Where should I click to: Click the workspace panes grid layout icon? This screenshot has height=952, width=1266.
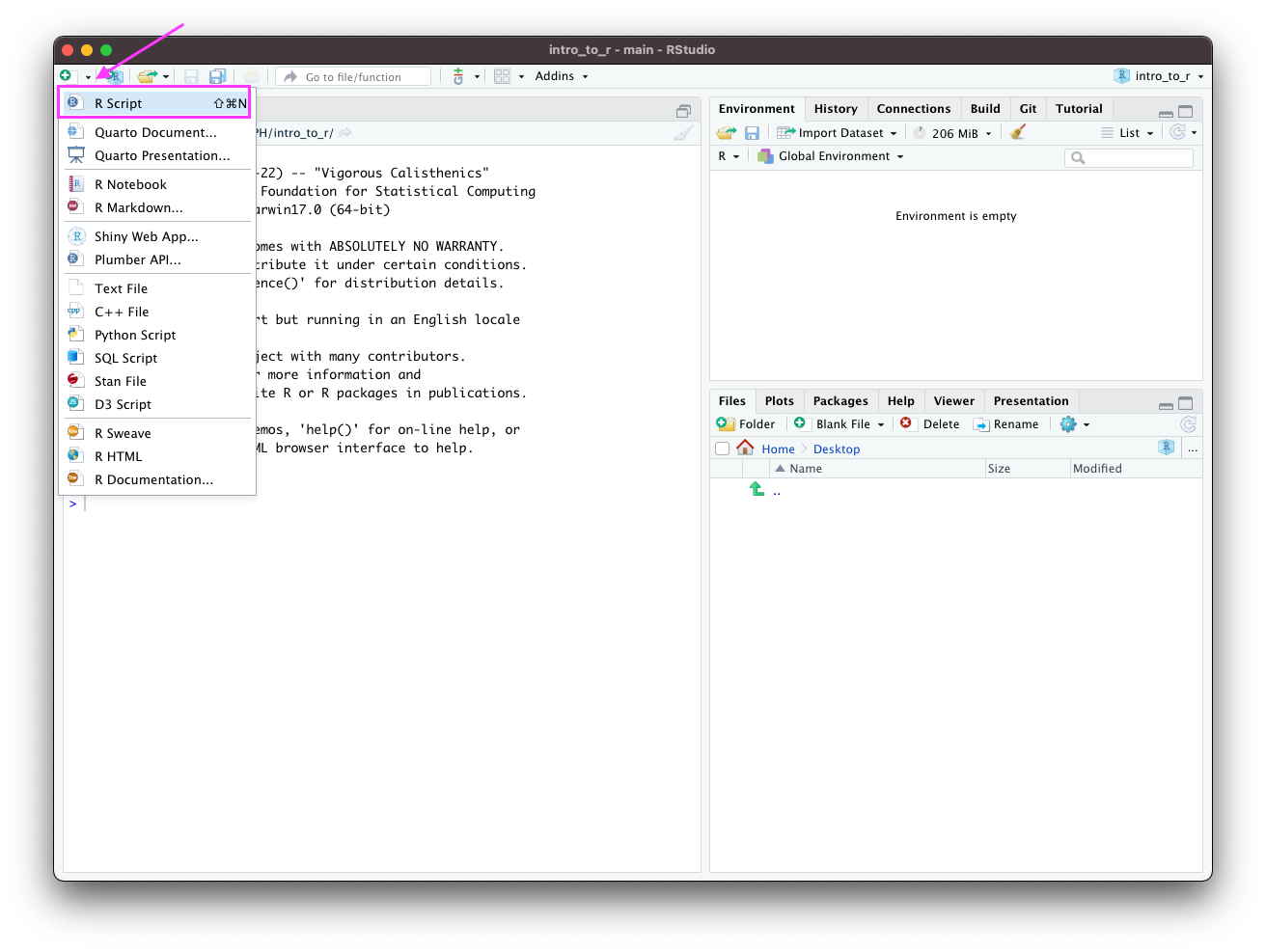(x=502, y=76)
